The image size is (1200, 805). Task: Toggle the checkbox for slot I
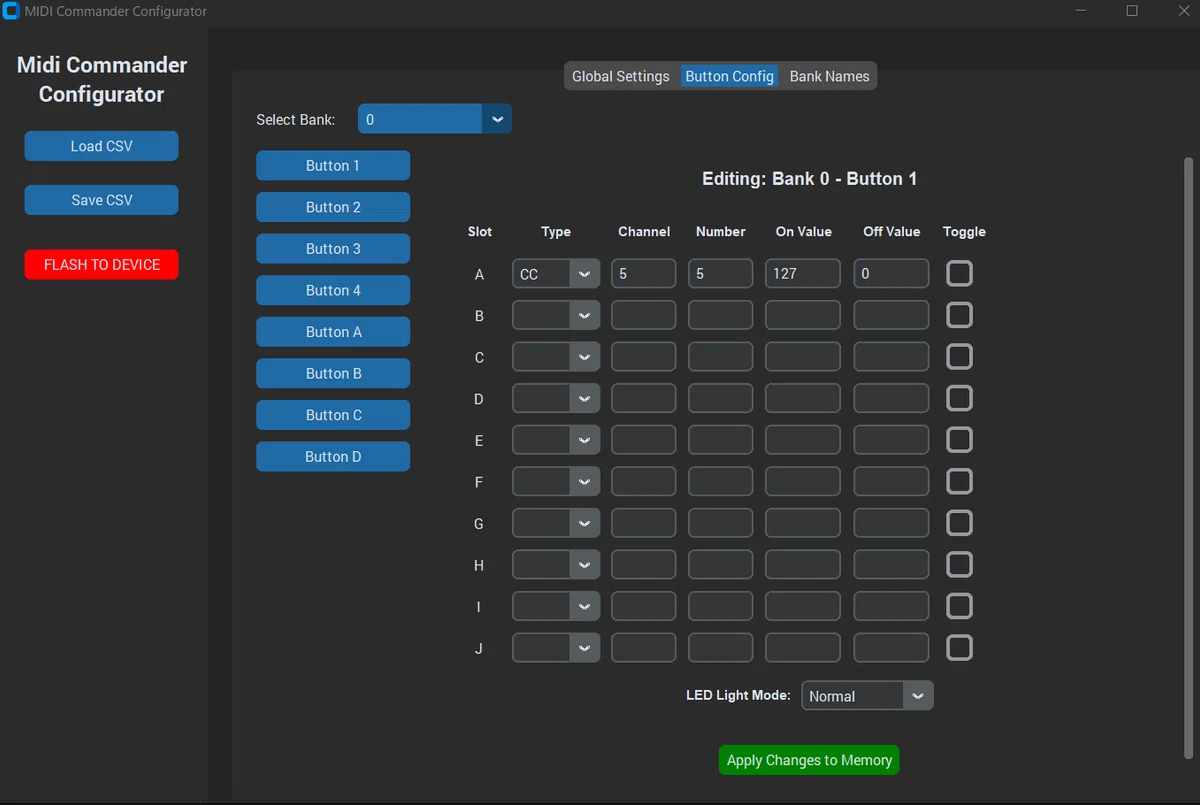tap(959, 606)
